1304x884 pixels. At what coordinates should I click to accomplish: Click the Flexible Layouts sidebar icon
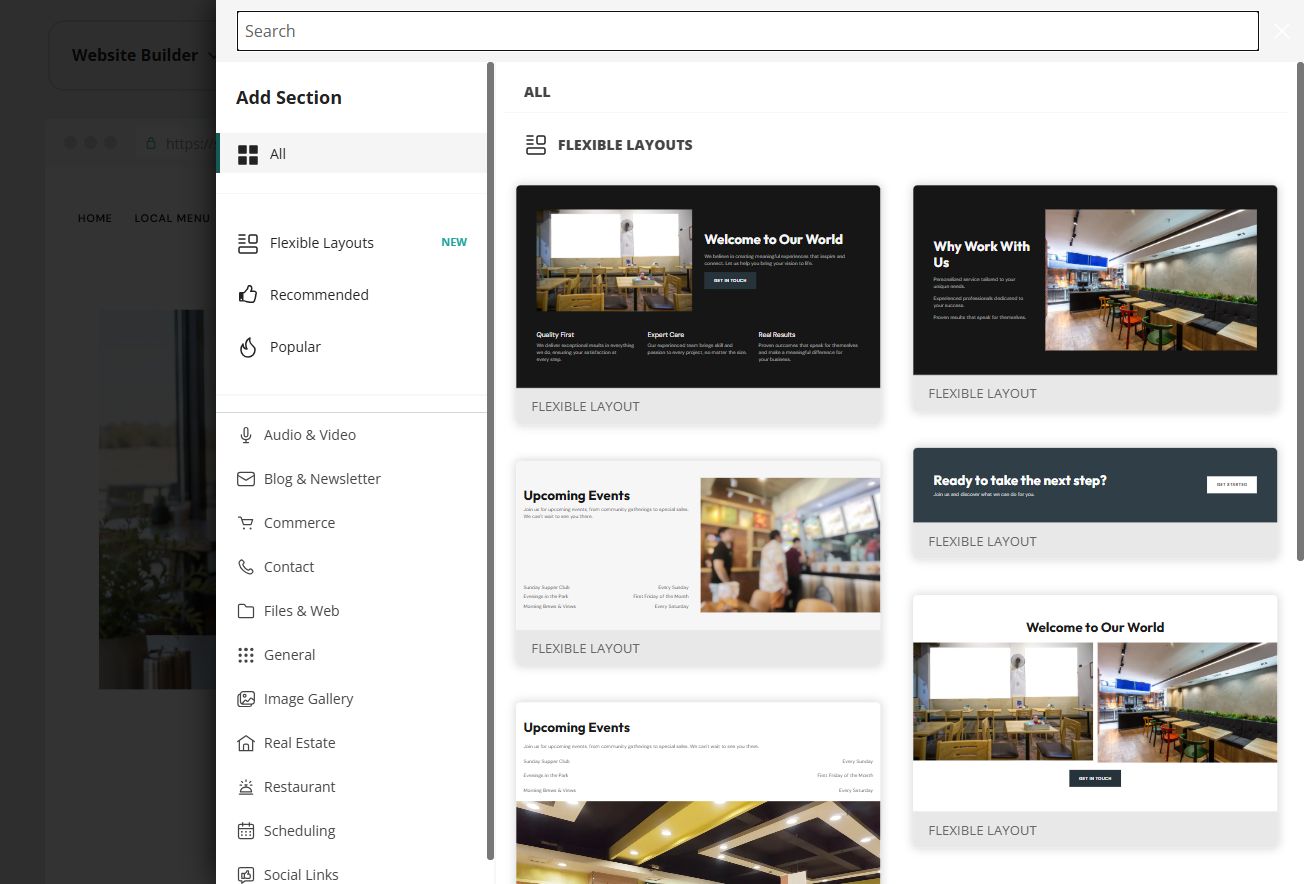point(248,243)
